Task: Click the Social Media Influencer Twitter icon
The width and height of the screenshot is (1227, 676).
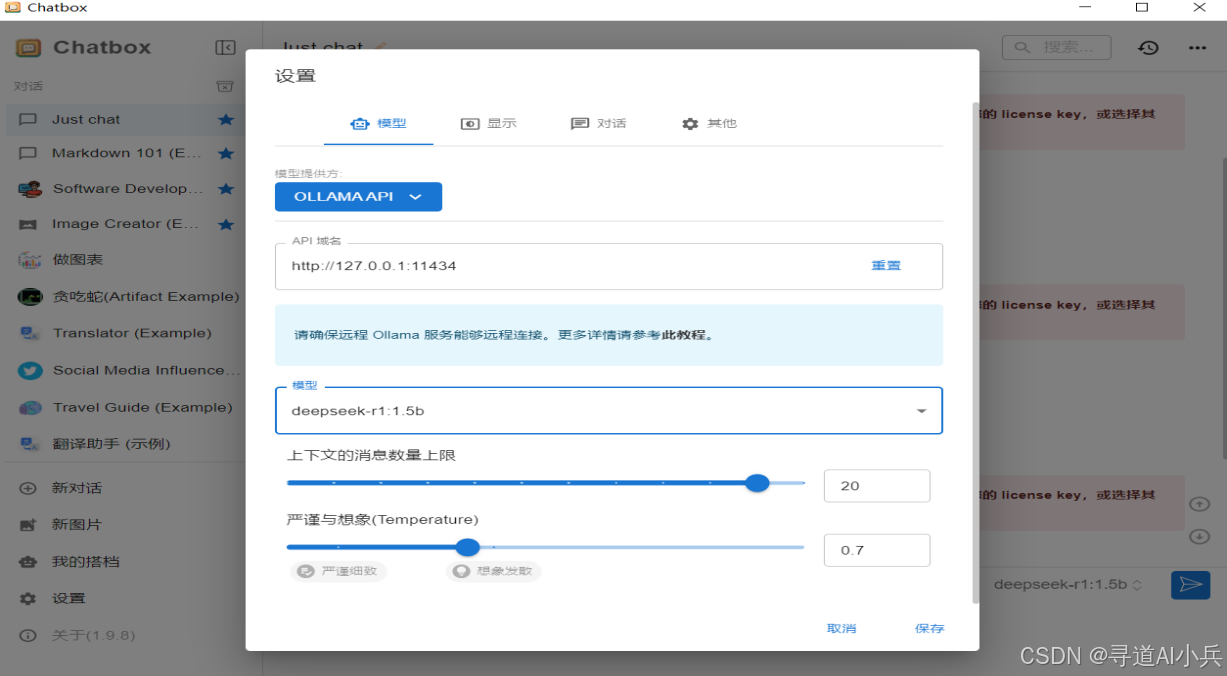Action: coord(30,370)
